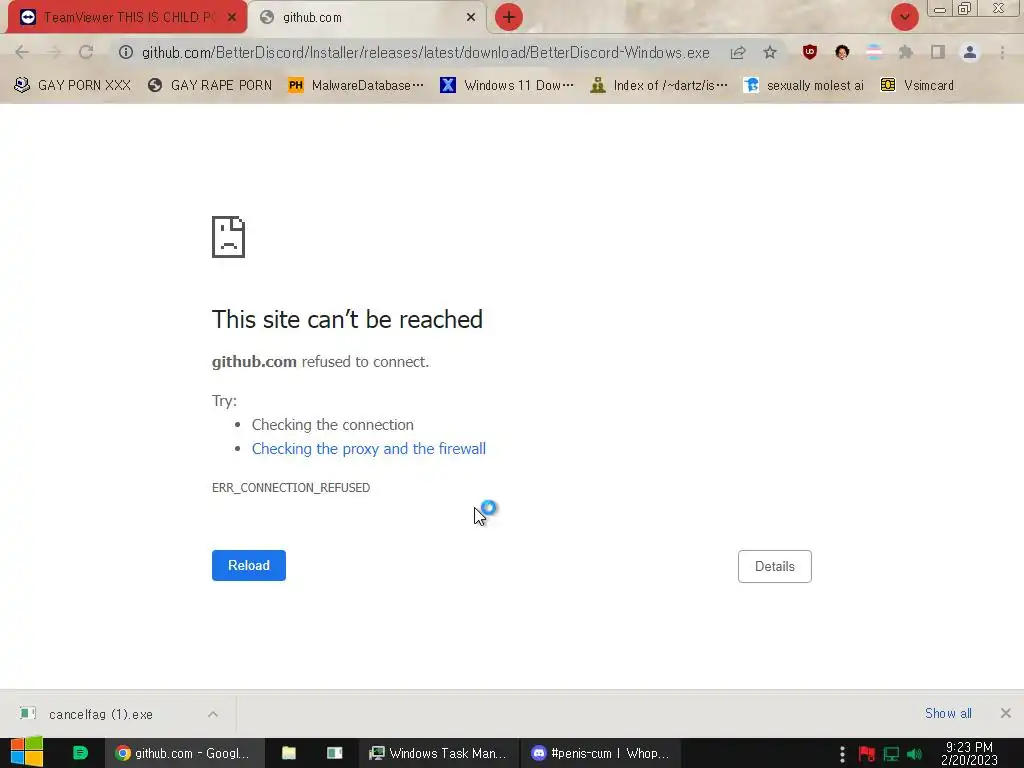Open the MalwareDatabase bookmark

click(356, 85)
